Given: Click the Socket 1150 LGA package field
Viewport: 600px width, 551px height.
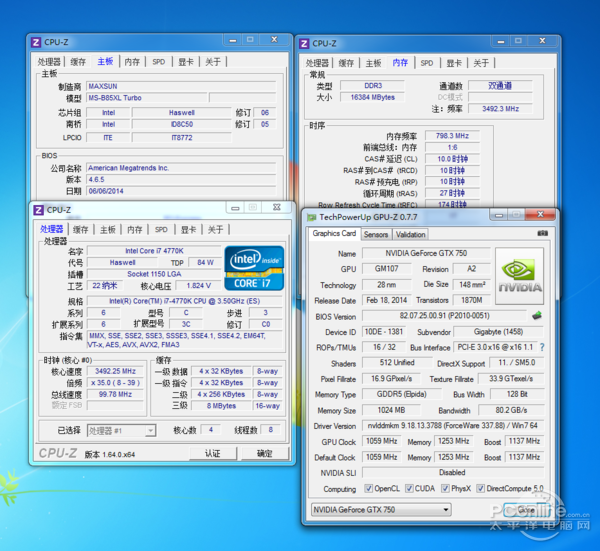Looking at the screenshot, I should point(154,274).
